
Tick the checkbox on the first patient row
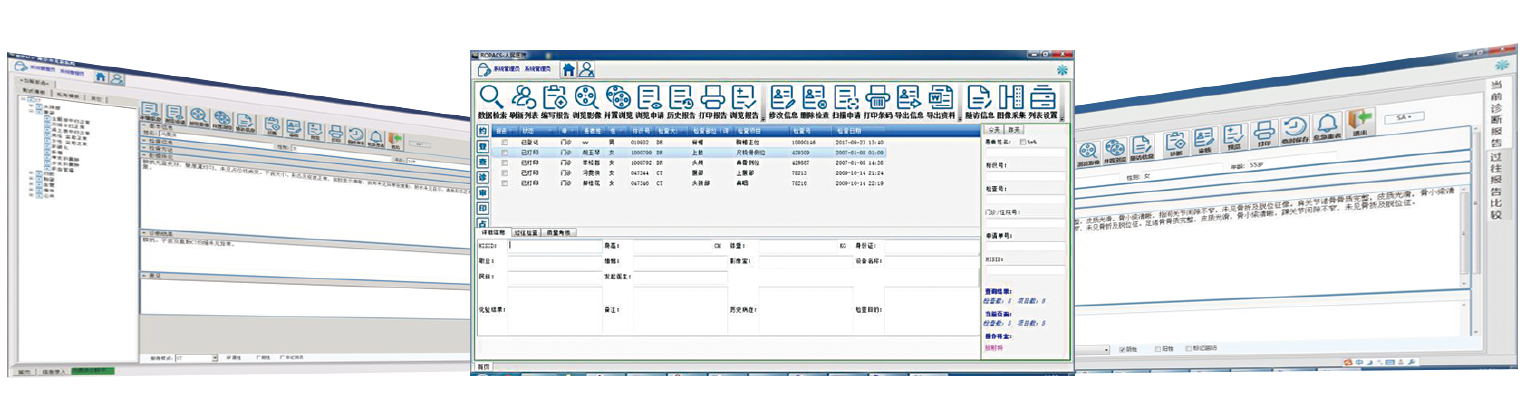tap(504, 143)
